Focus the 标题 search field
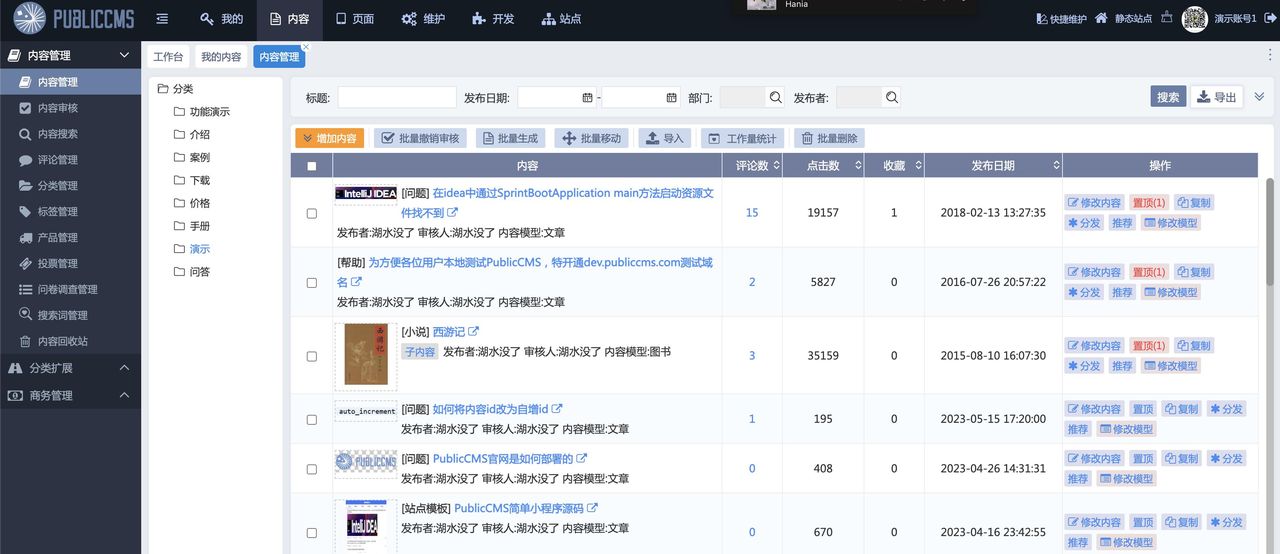This screenshot has width=1280, height=554. 397,97
